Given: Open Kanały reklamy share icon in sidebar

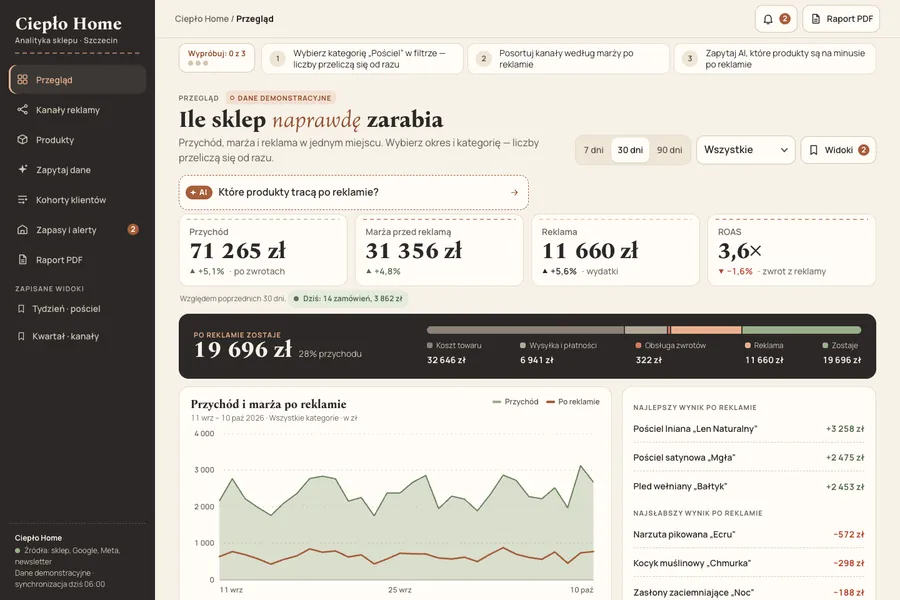Looking at the screenshot, I should coord(22,110).
